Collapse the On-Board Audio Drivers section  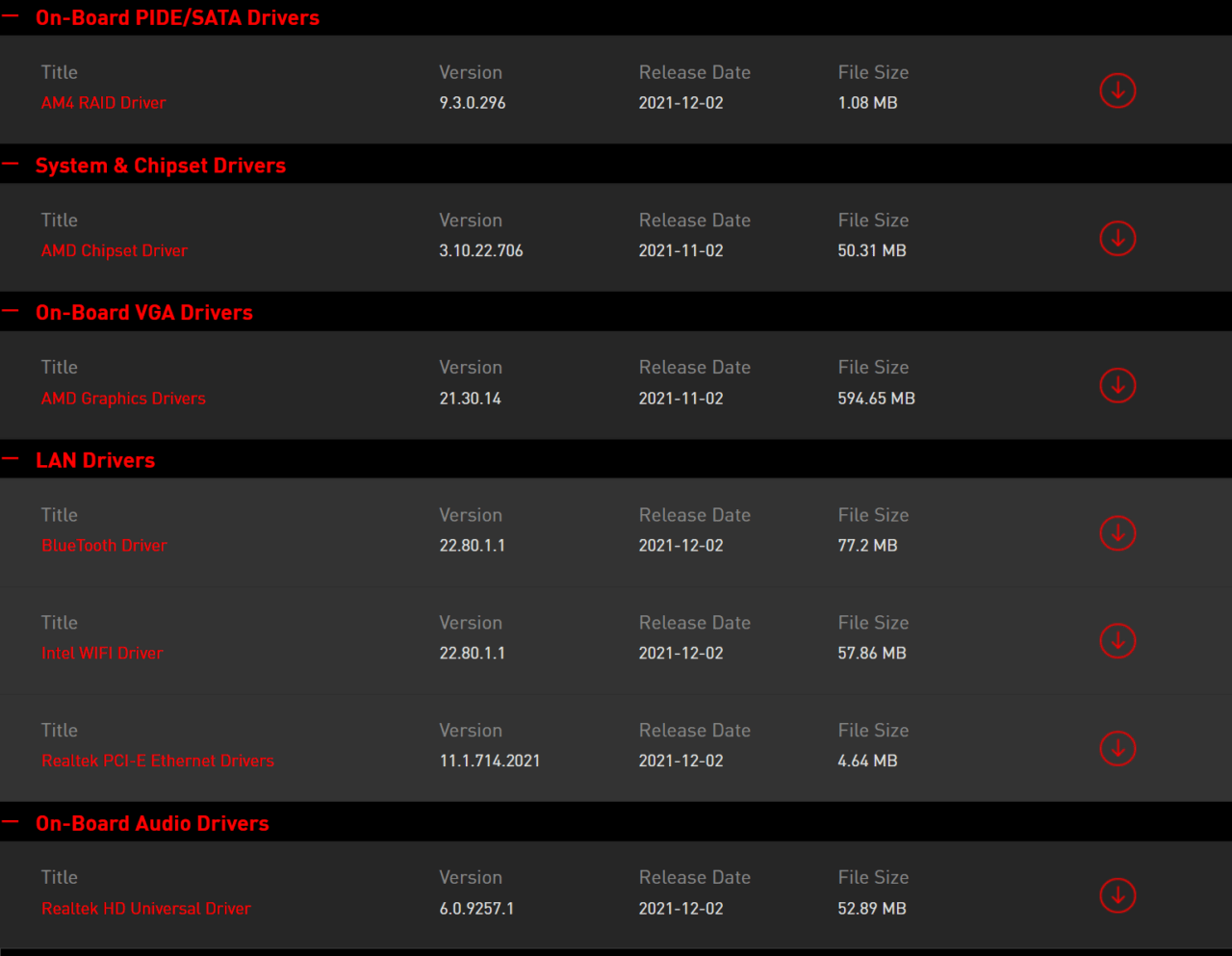(x=11, y=822)
